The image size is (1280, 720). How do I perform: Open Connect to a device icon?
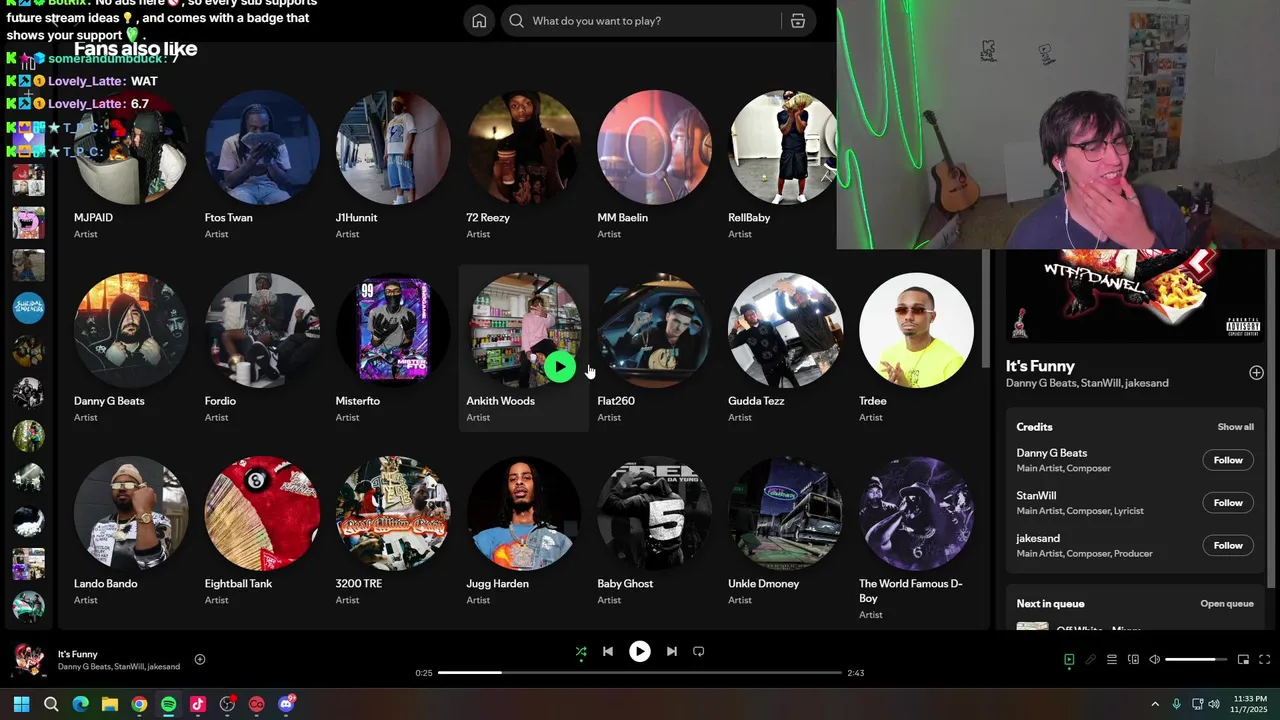point(1133,659)
